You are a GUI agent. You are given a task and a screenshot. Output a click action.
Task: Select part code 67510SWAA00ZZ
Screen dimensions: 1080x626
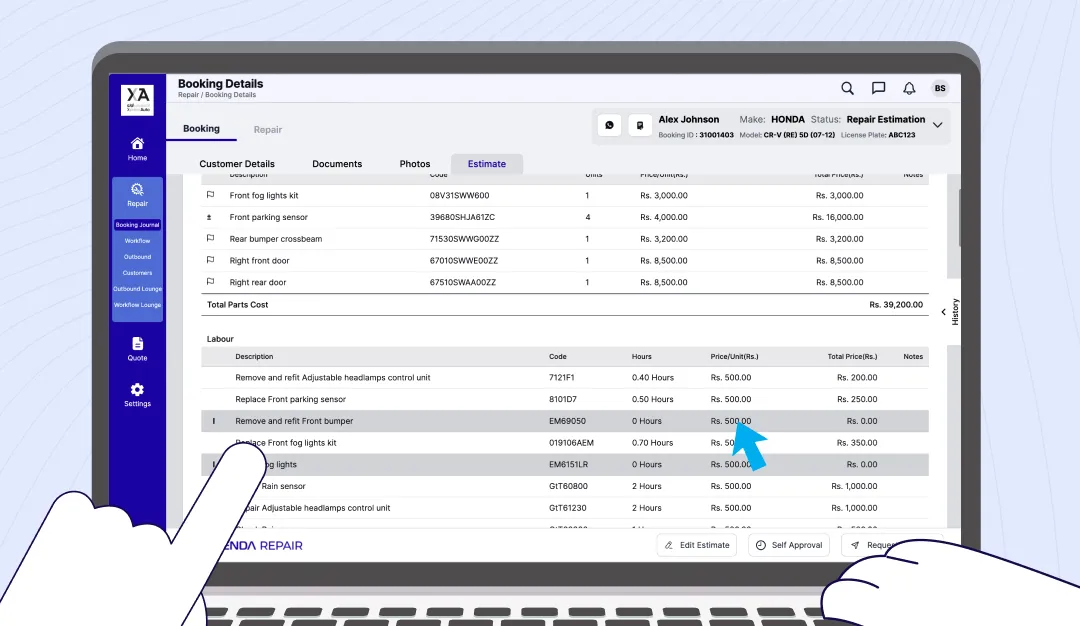coord(463,282)
